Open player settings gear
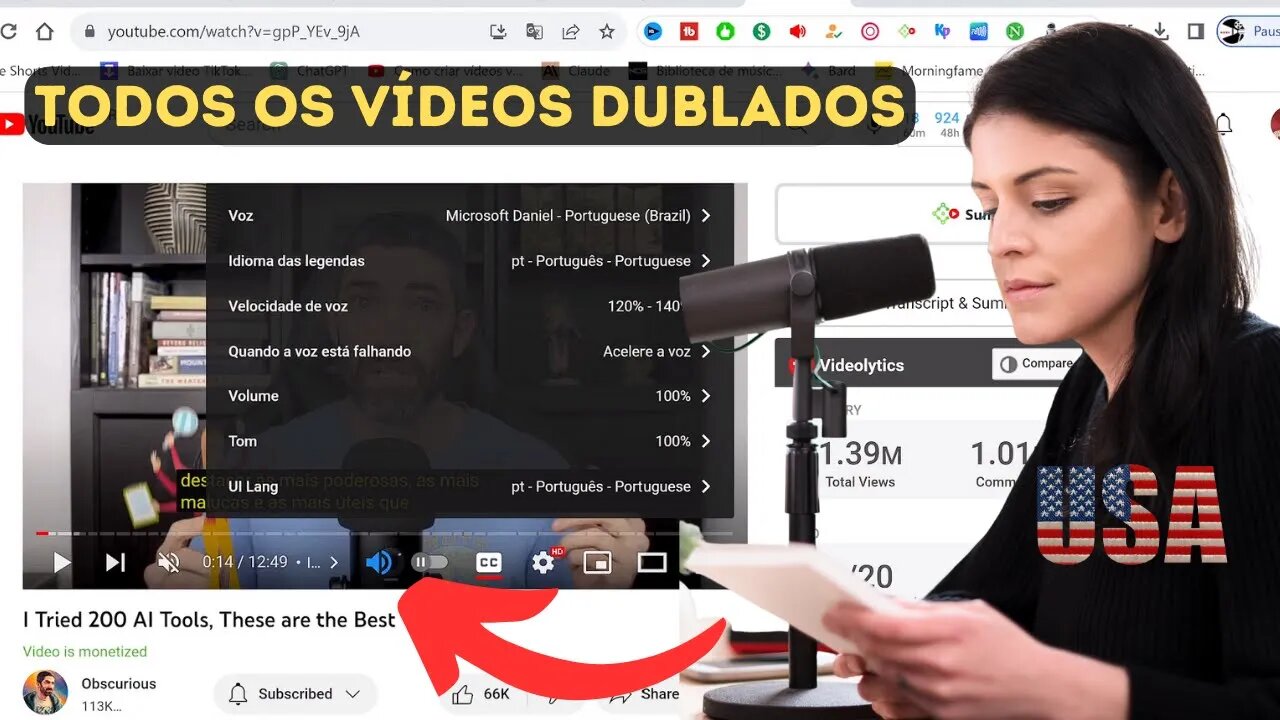 tap(543, 563)
